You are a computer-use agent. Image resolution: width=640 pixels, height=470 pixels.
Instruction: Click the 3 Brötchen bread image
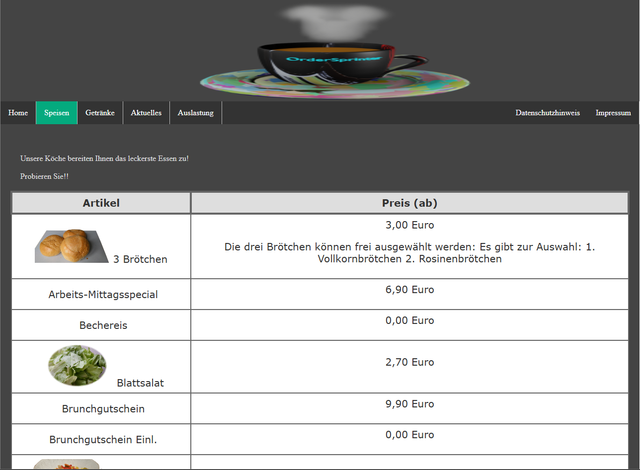(70, 246)
